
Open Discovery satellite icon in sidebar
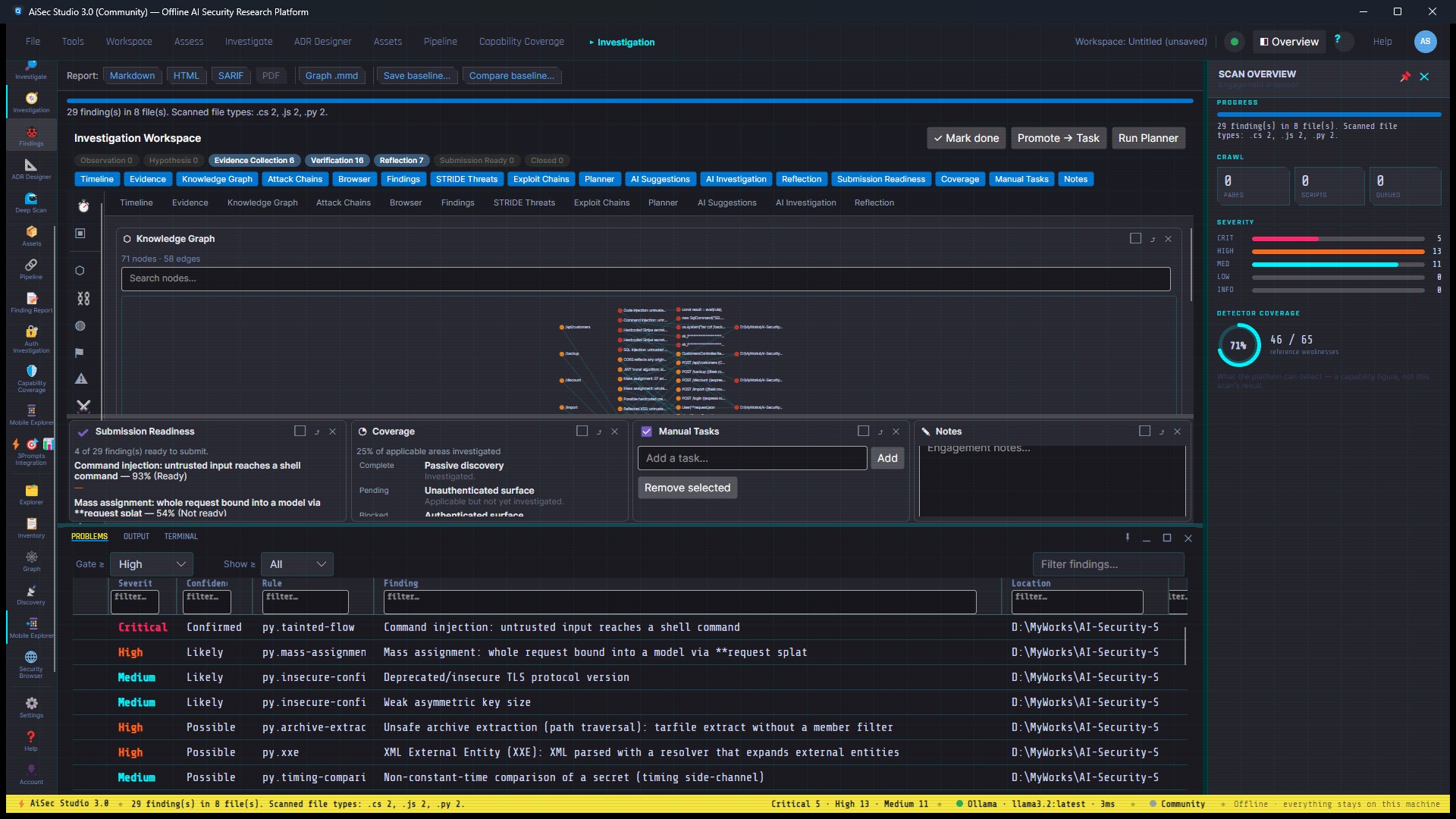pyautogui.click(x=31, y=595)
